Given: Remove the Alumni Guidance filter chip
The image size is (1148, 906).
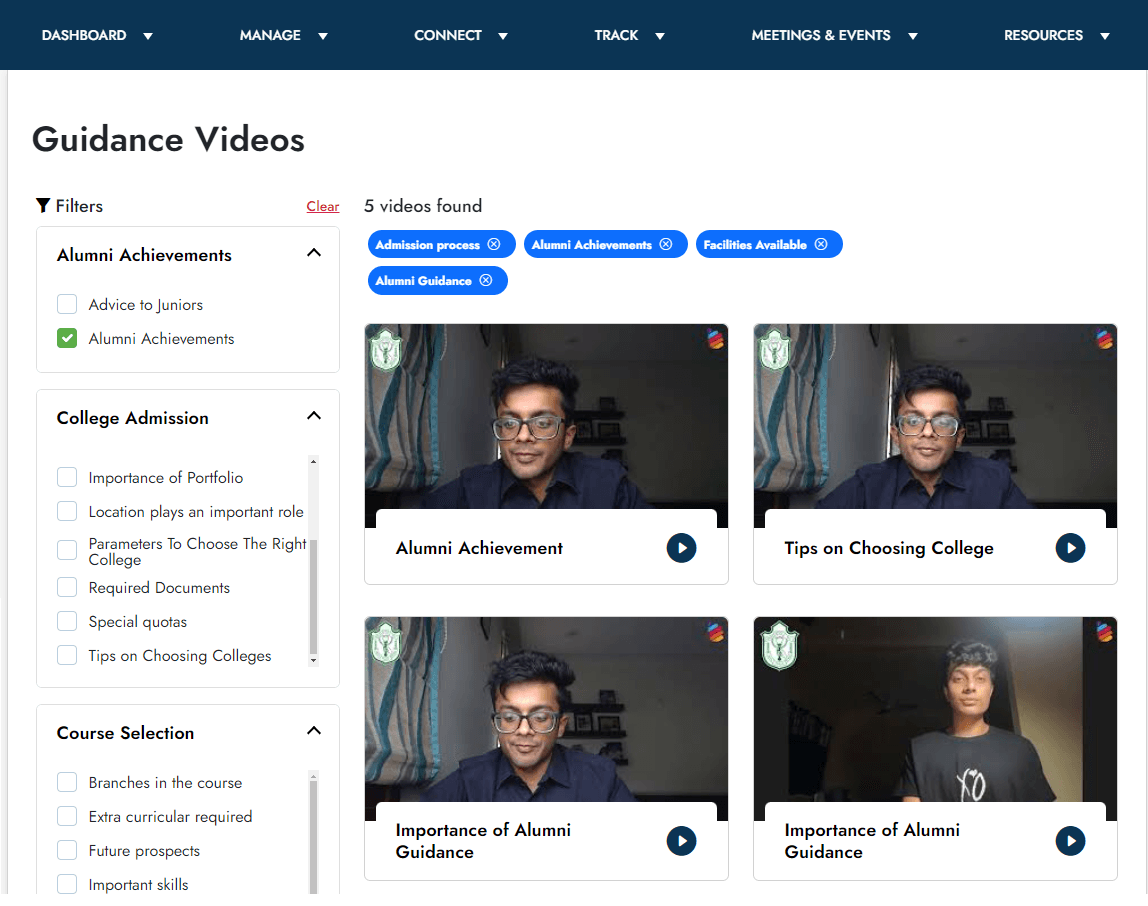Looking at the screenshot, I should [x=486, y=281].
